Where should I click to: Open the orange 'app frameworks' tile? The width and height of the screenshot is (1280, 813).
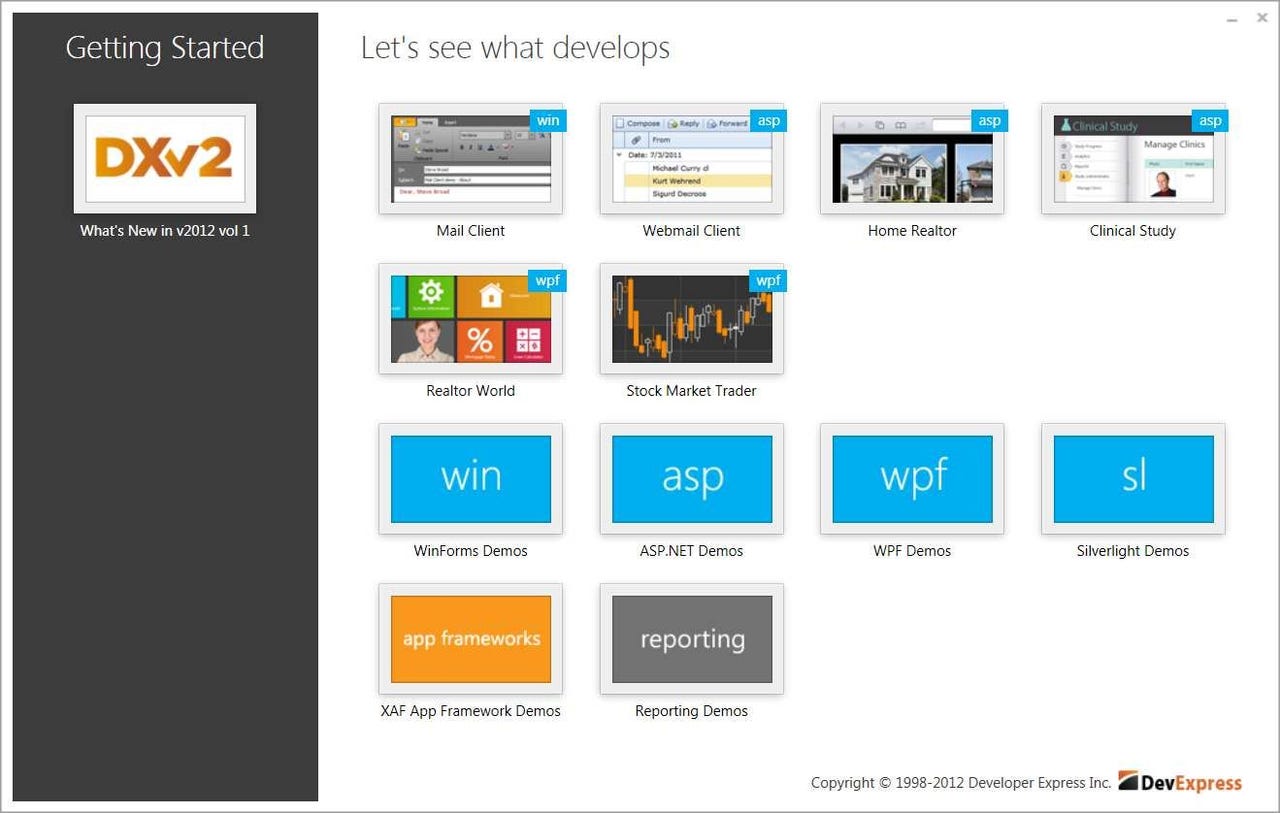point(470,639)
